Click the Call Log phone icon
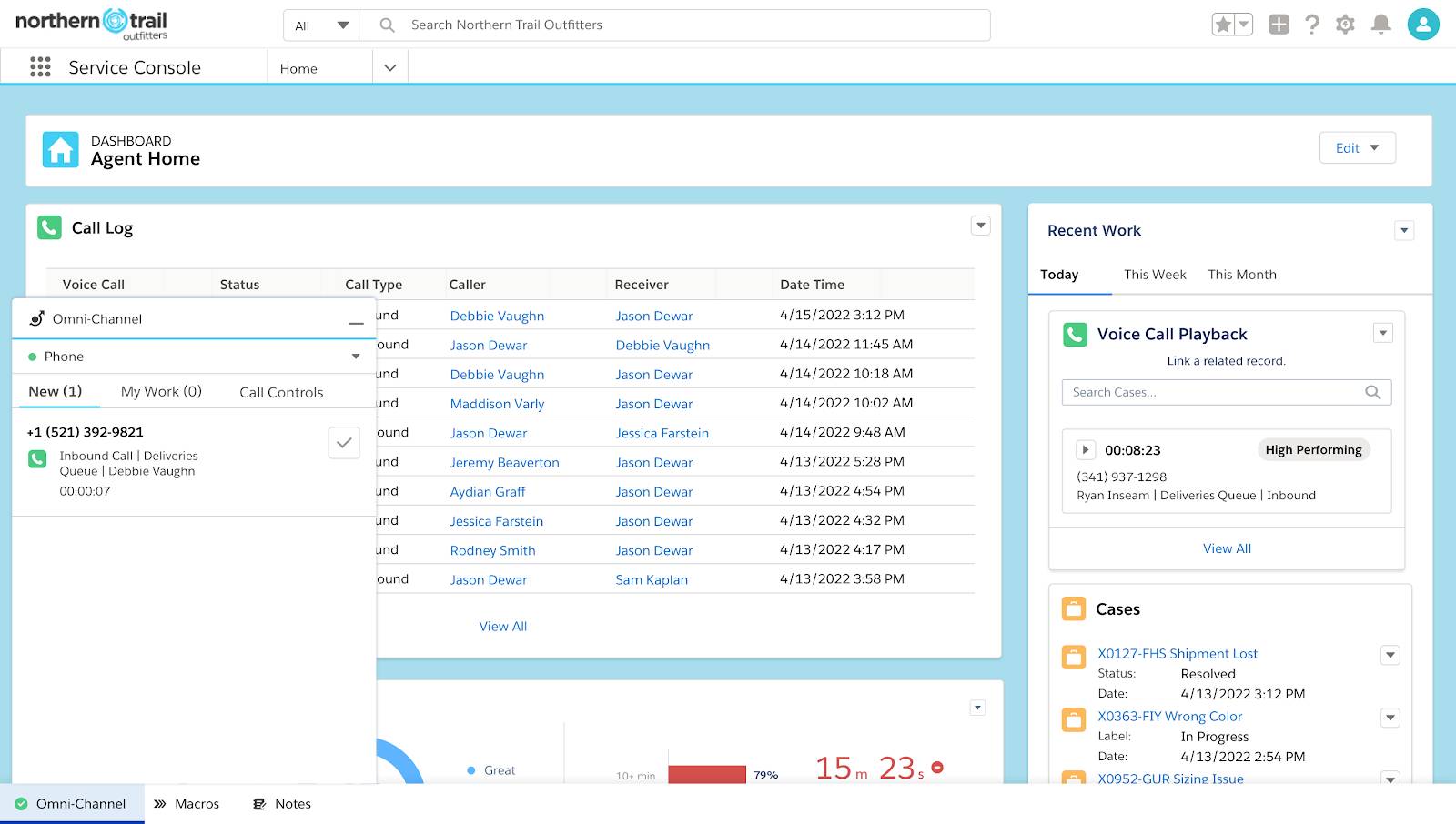The image size is (1456, 824). point(49,227)
